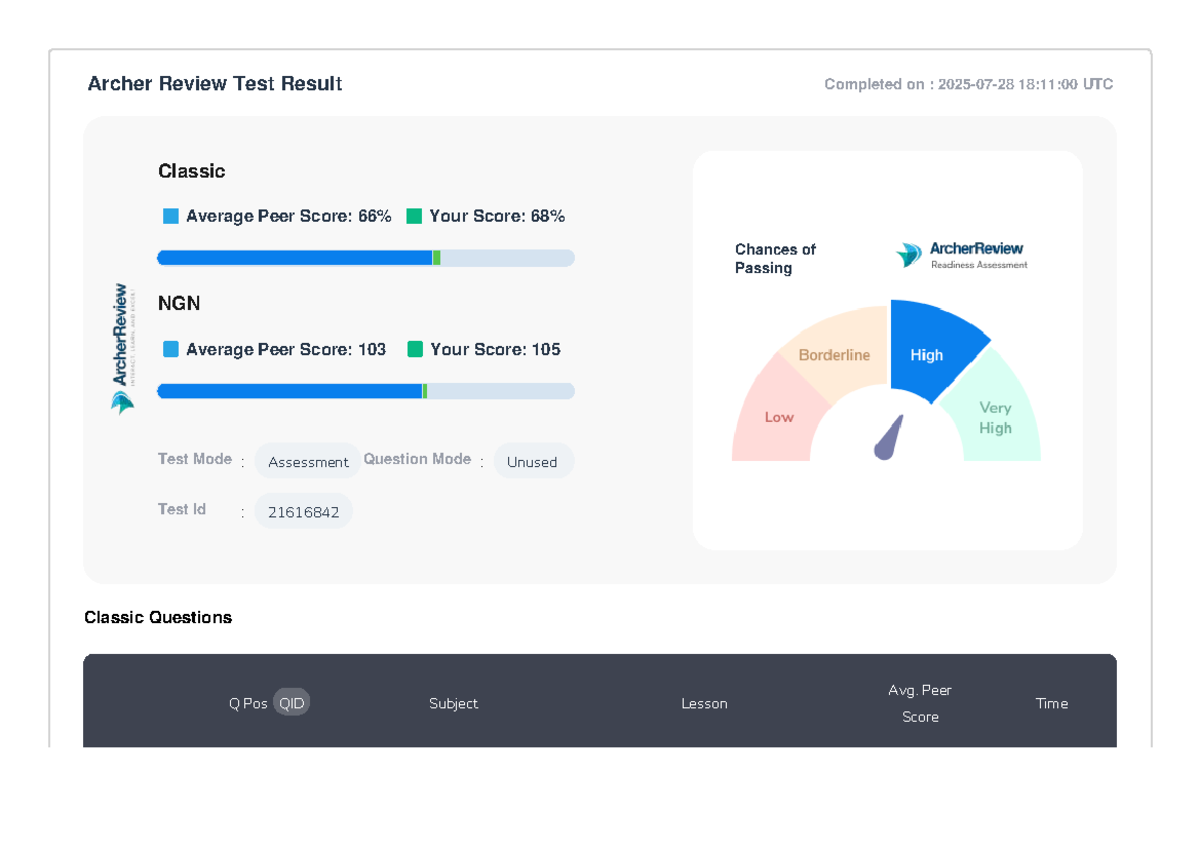Click the green Your Score square under Classic
The width and height of the screenshot is (1200, 849).
(414, 216)
